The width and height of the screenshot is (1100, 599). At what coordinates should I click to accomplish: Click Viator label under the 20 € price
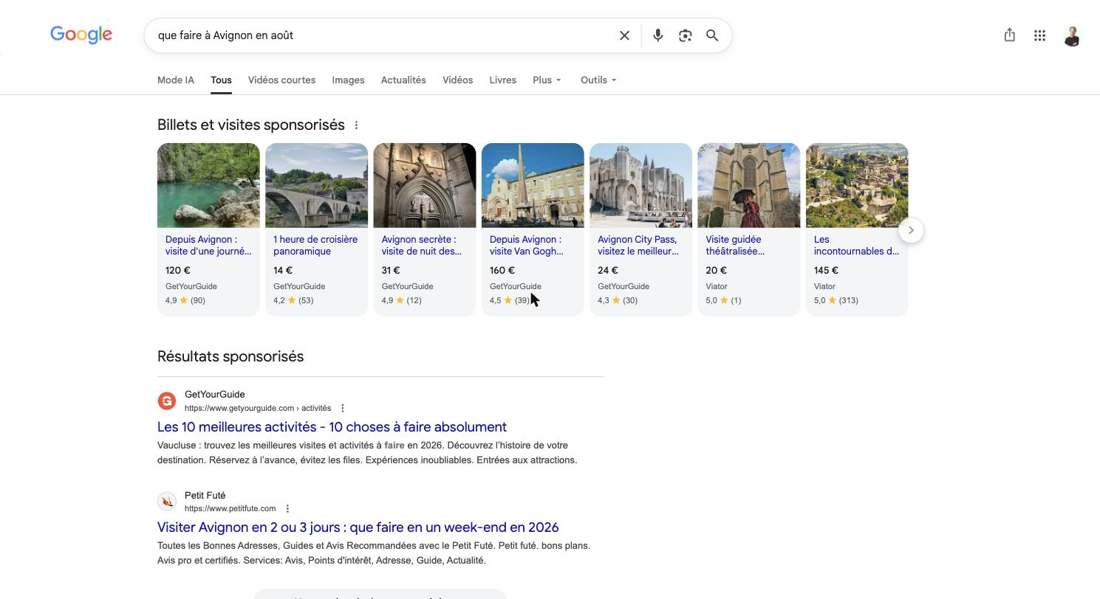(716, 286)
